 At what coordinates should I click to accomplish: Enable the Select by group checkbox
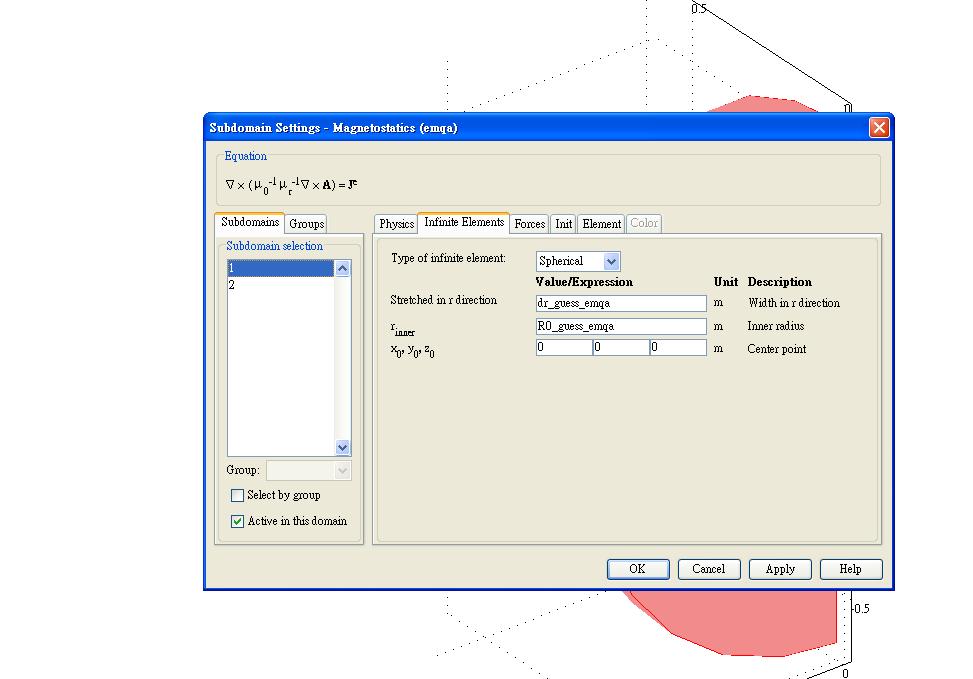pyautogui.click(x=238, y=495)
